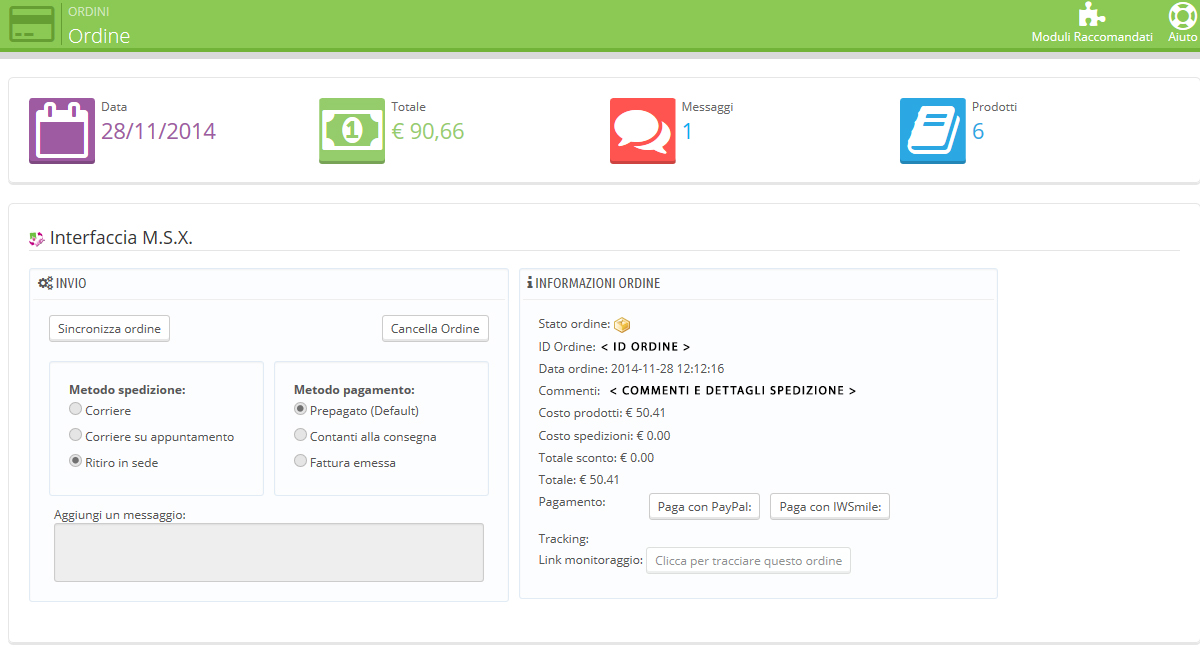Viewport: 1200px width, 656px height.
Task: Choose Contanti alla consegna payment
Action: click(x=300, y=436)
